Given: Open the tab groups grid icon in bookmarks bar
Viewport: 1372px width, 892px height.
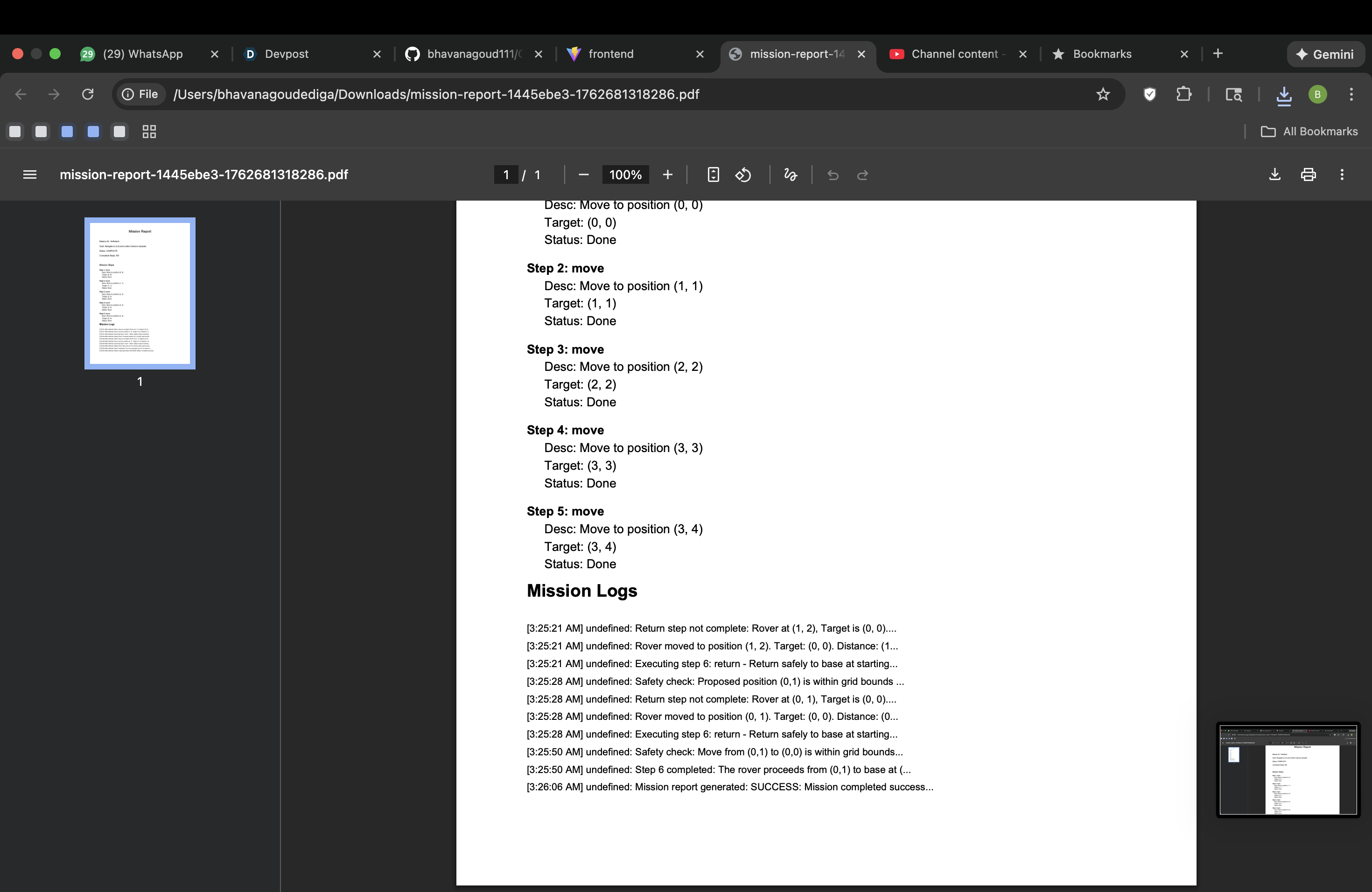Looking at the screenshot, I should click(149, 132).
